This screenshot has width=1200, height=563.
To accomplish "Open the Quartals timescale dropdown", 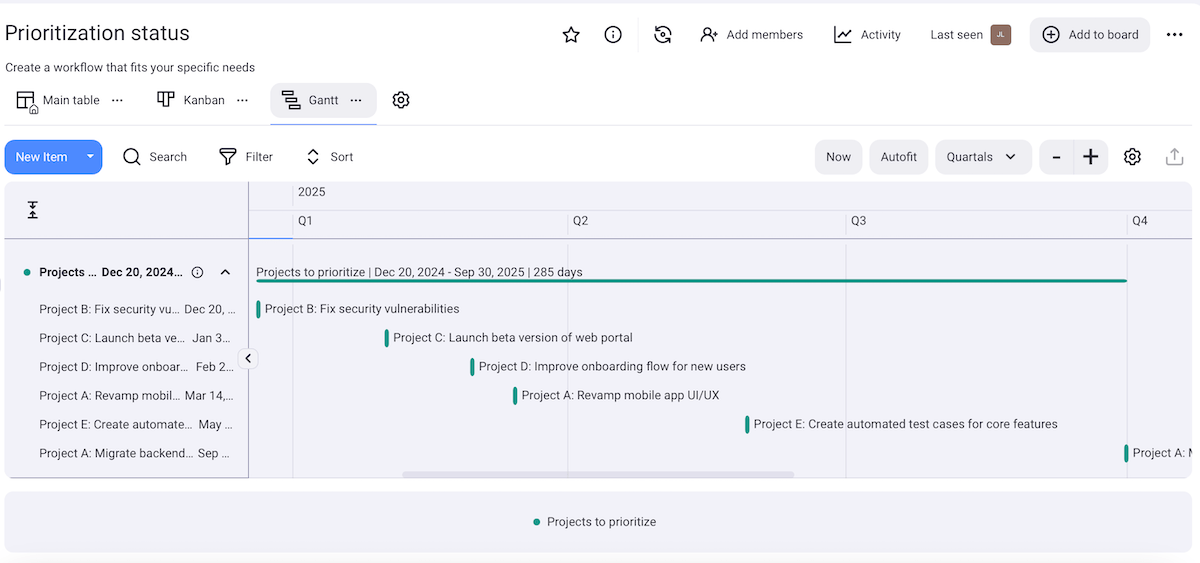I will pos(982,157).
